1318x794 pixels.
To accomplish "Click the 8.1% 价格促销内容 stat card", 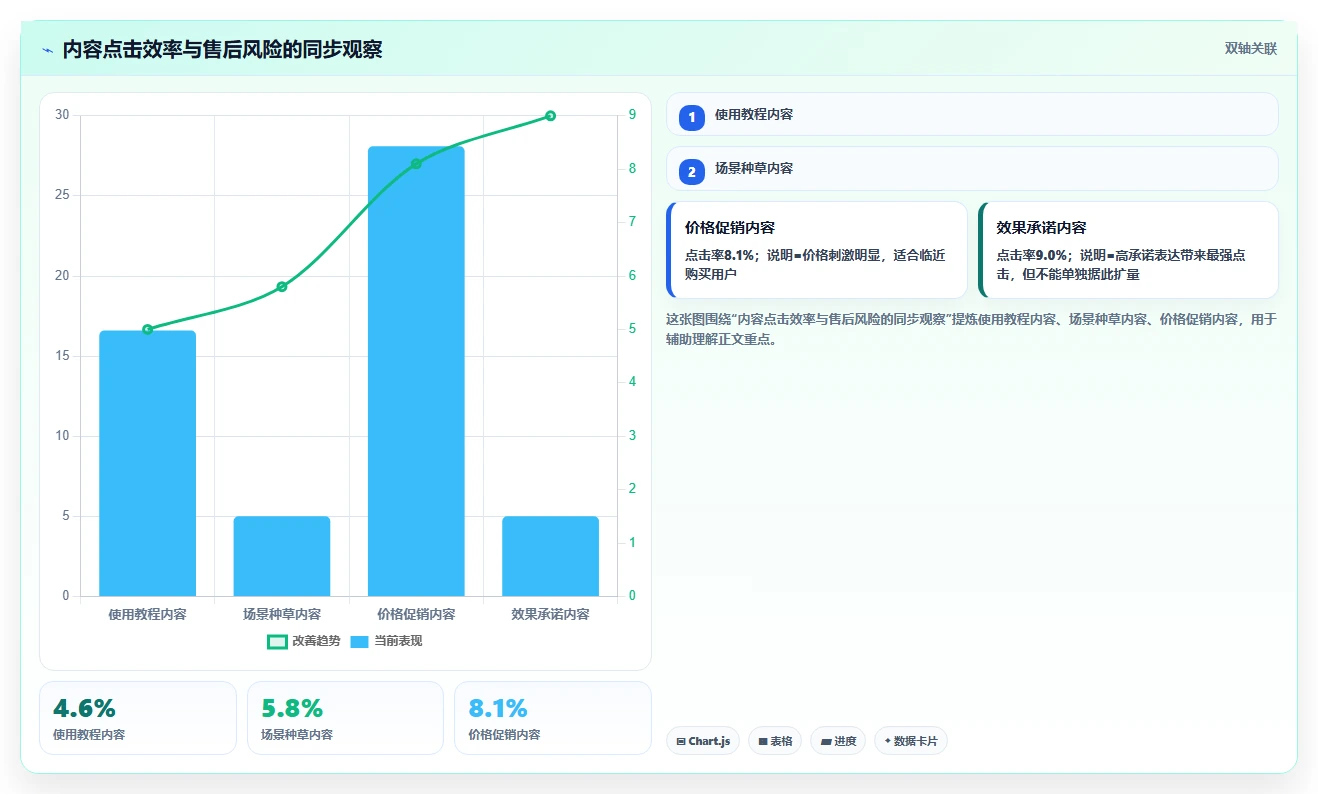I will [x=553, y=718].
